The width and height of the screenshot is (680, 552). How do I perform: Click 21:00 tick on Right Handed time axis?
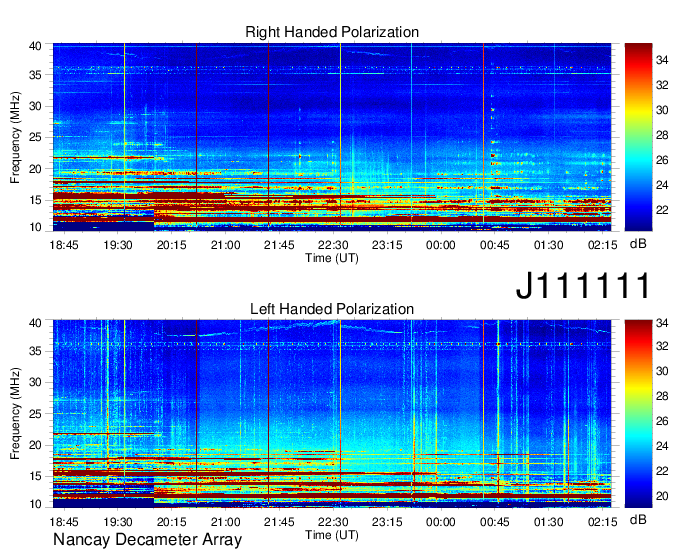tap(226, 245)
